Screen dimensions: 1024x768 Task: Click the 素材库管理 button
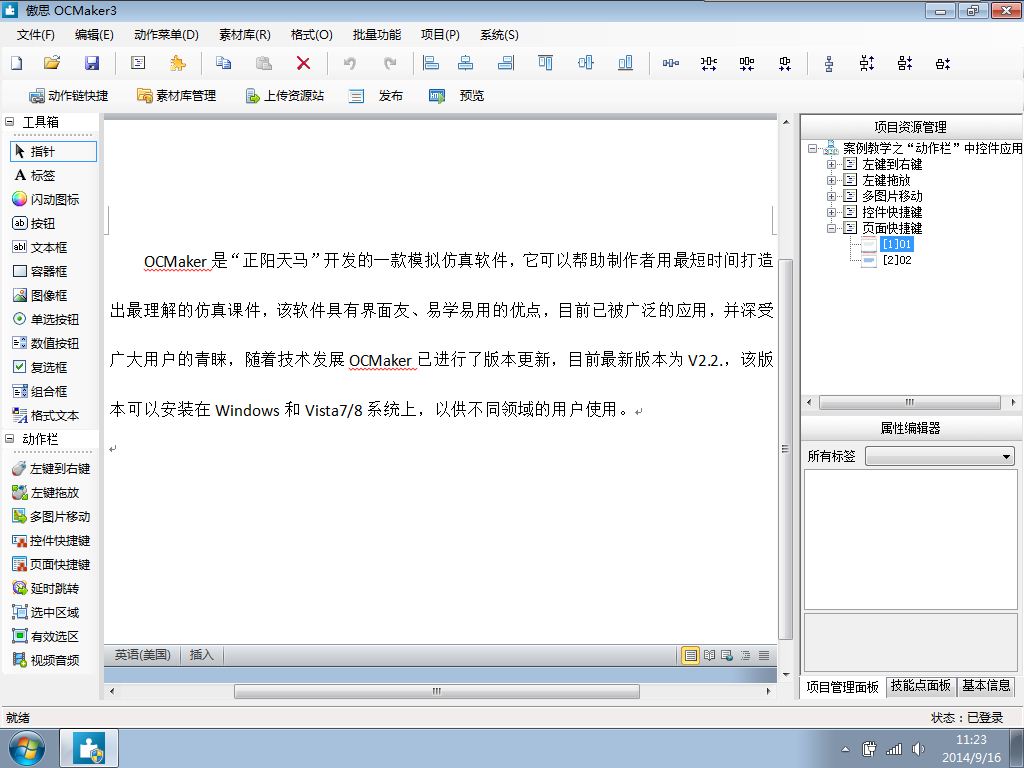tap(176, 96)
